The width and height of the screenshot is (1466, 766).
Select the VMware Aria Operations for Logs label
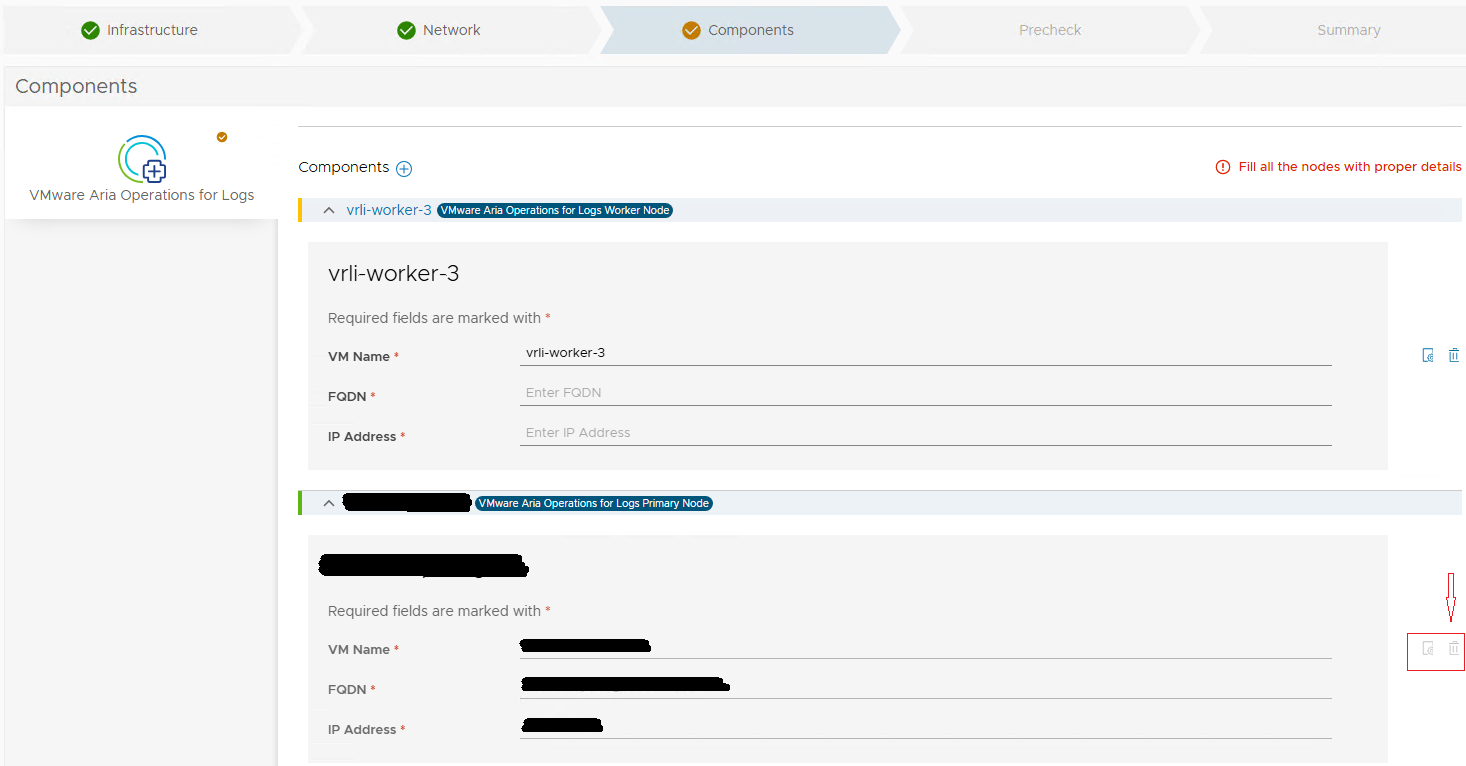click(x=142, y=196)
